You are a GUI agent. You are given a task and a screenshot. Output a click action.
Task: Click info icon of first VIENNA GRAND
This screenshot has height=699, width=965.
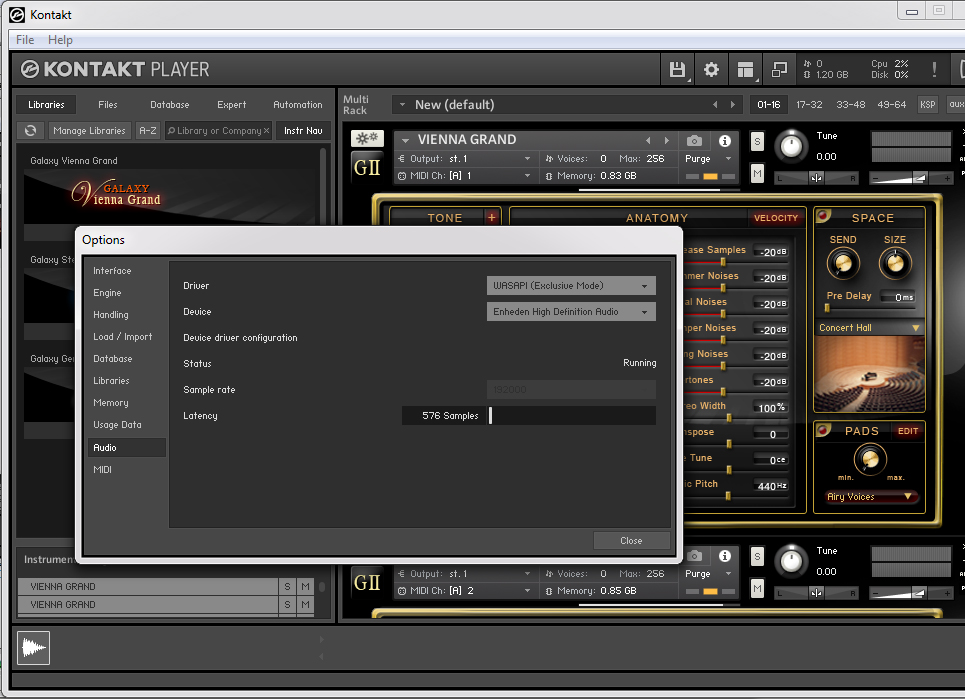(725, 141)
